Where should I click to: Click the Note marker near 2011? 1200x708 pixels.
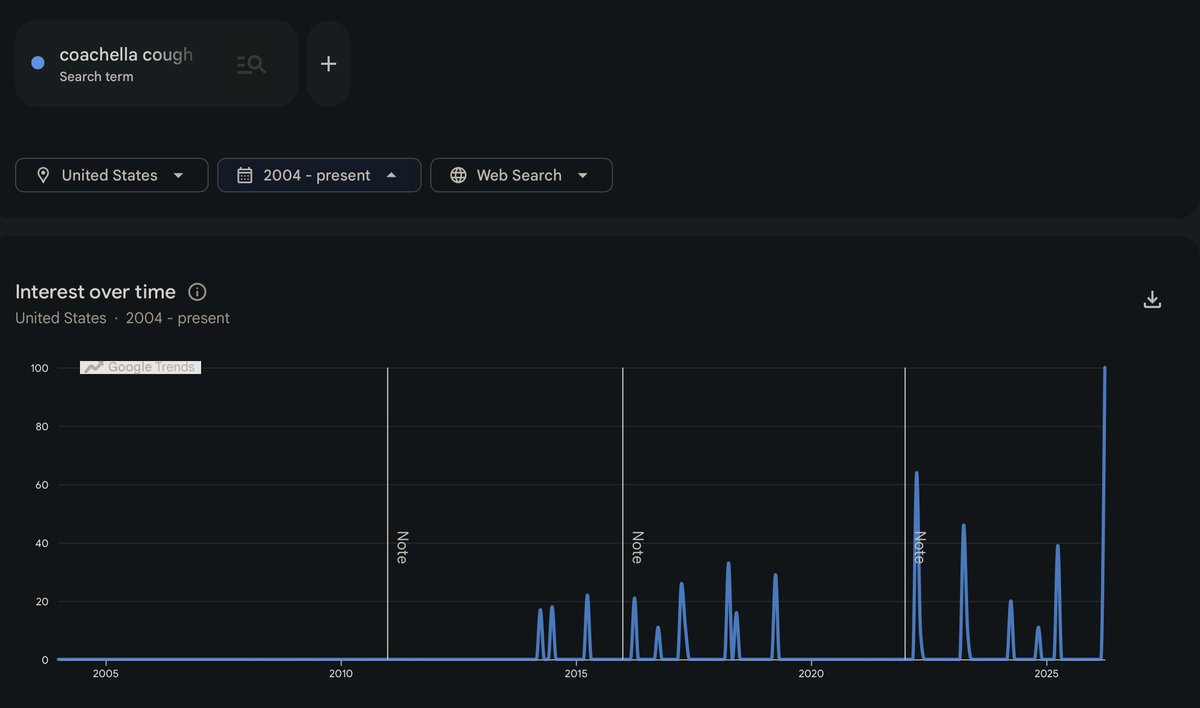tap(402, 547)
